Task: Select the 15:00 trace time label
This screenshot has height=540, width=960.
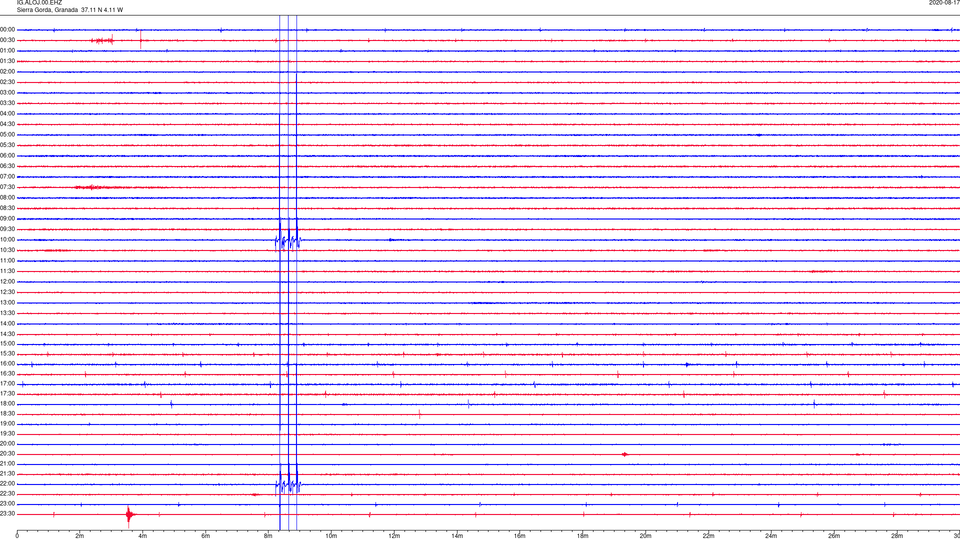Action: point(7,344)
